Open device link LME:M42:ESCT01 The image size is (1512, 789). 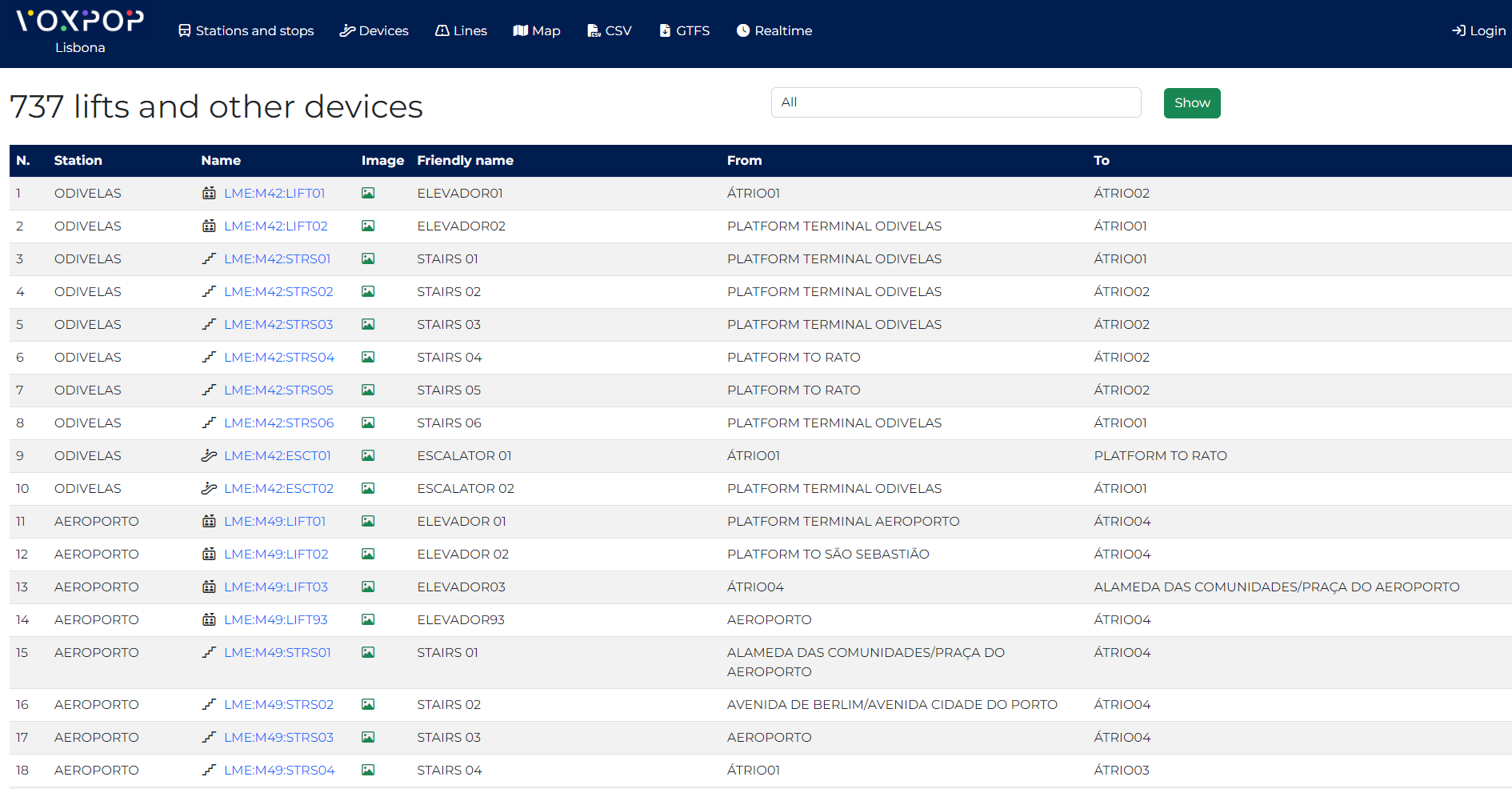click(x=277, y=455)
